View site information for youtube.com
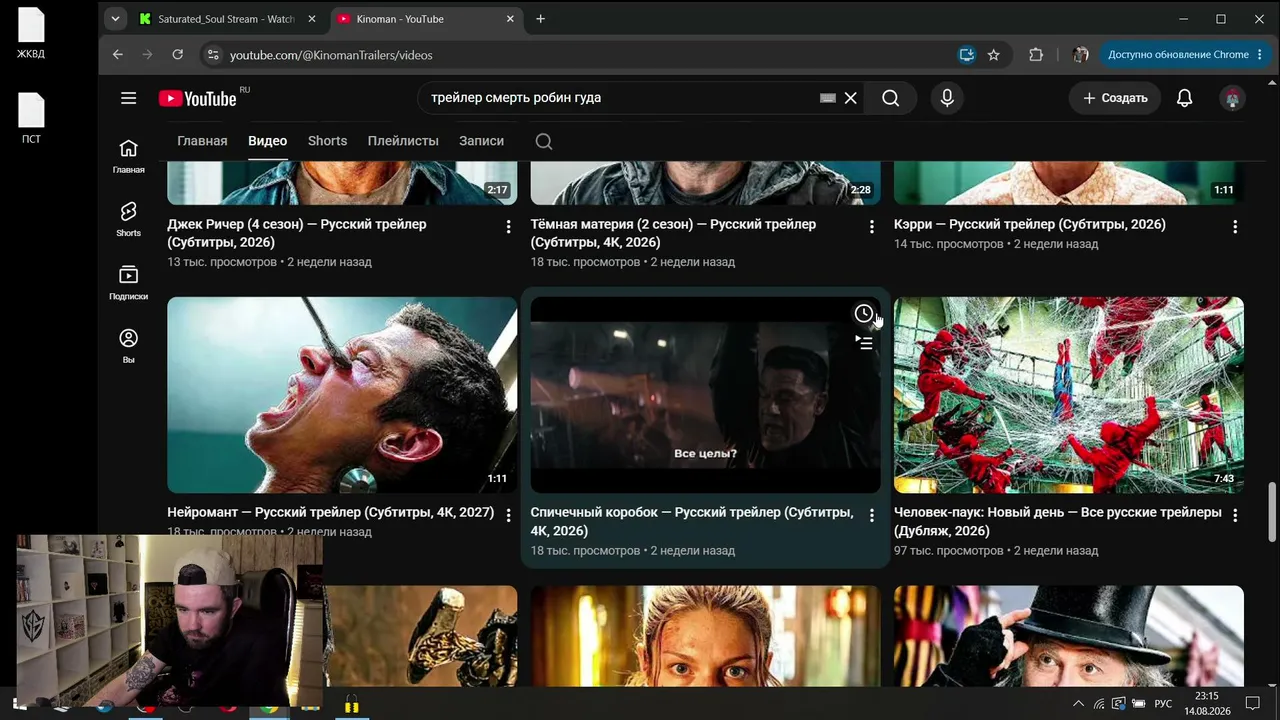Screen dimensions: 1280x720 (212, 55)
